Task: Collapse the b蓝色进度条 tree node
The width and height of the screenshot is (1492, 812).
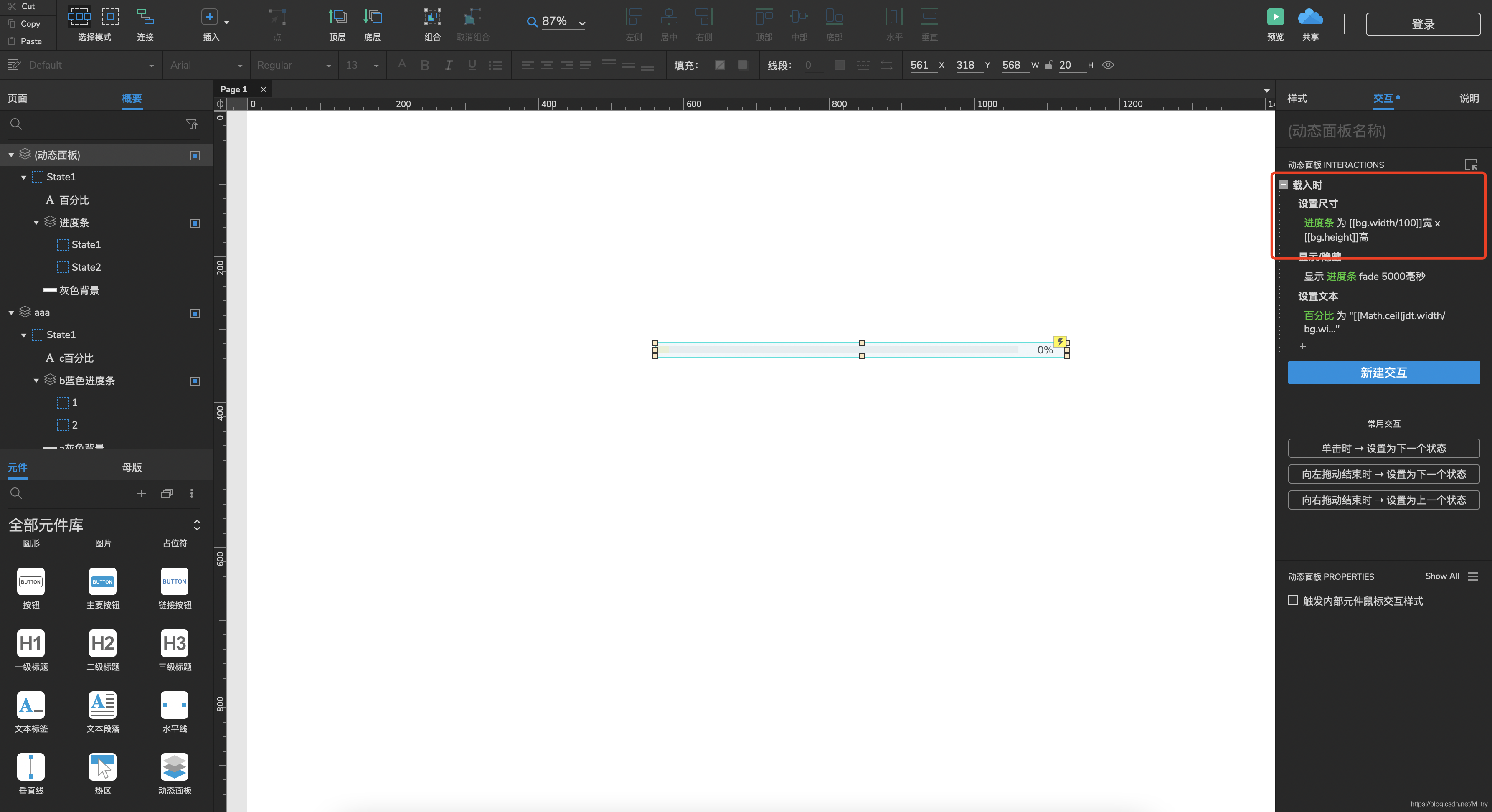Action: pos(36,381)
